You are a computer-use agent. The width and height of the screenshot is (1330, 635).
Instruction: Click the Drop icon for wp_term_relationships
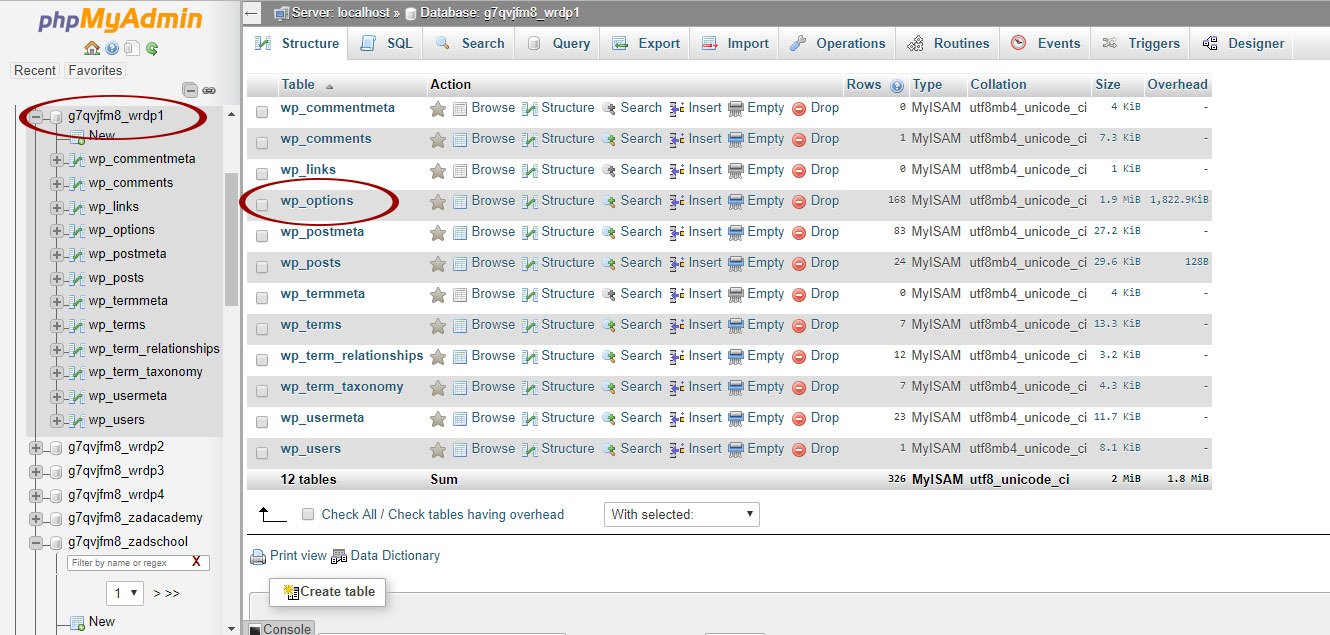799,357
